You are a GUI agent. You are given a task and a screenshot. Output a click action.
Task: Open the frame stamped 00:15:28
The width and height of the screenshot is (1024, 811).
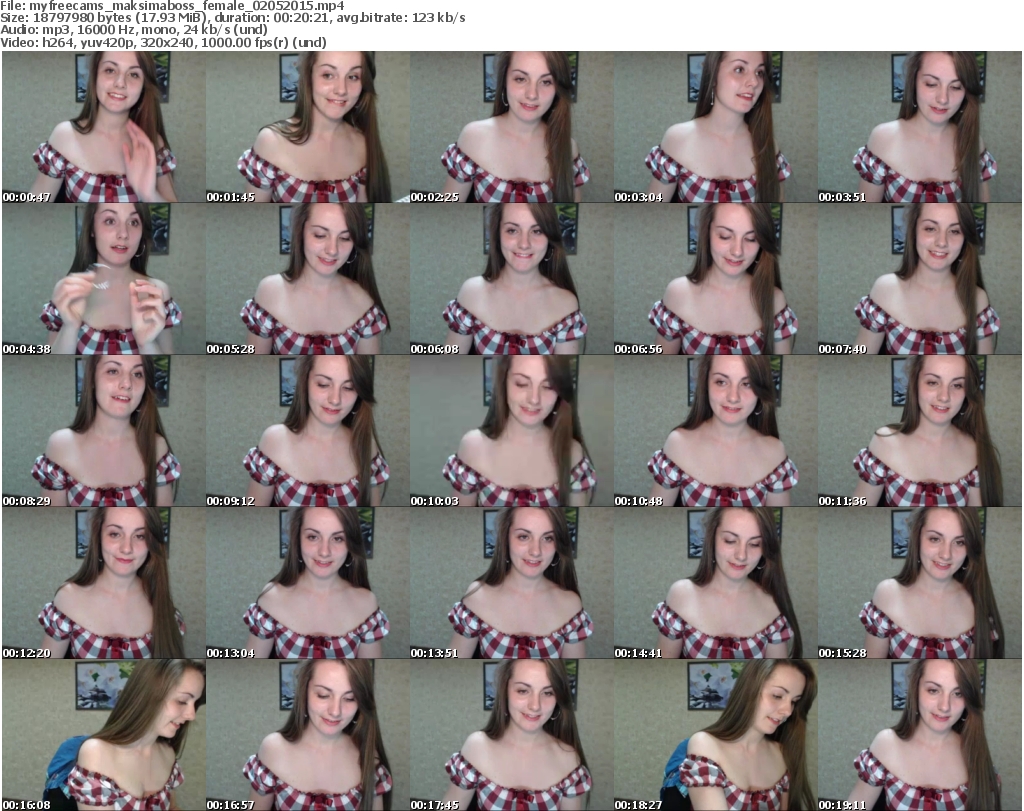[x=920, y=583]
